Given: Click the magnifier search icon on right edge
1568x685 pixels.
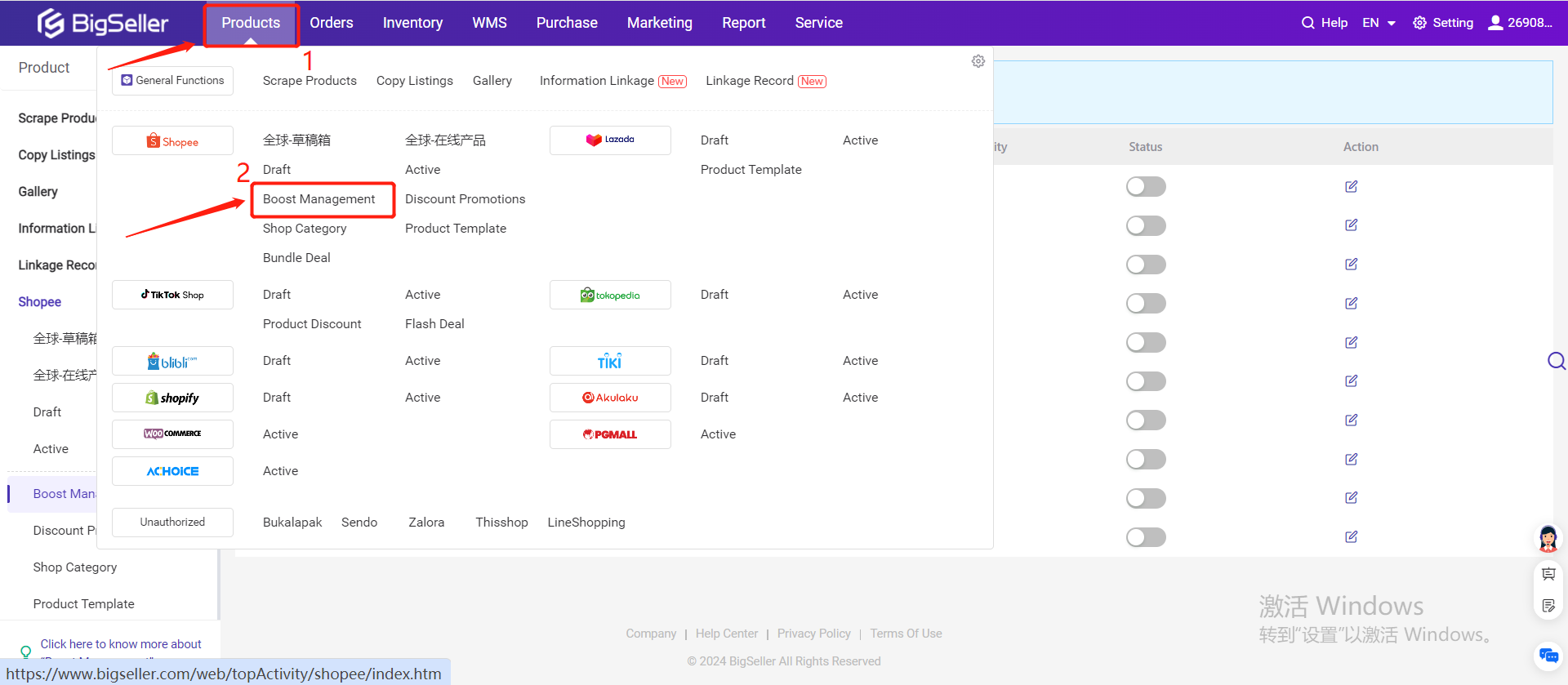Looking at the screenshot, I should click(x=1557, y=361).
